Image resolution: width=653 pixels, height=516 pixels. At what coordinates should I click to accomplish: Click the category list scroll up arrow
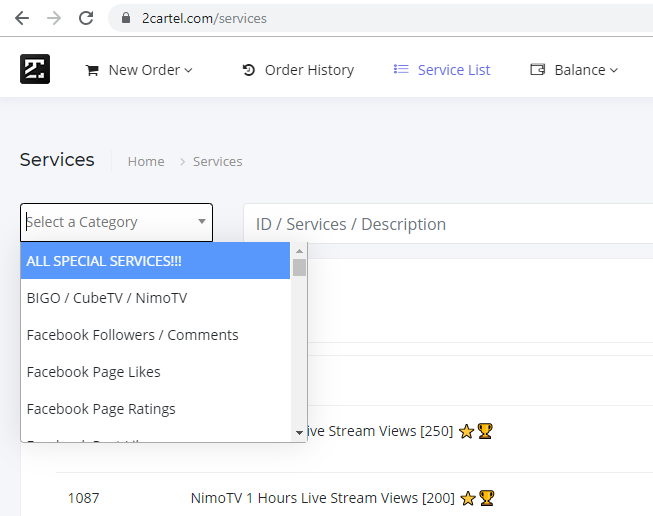(299, 251)
